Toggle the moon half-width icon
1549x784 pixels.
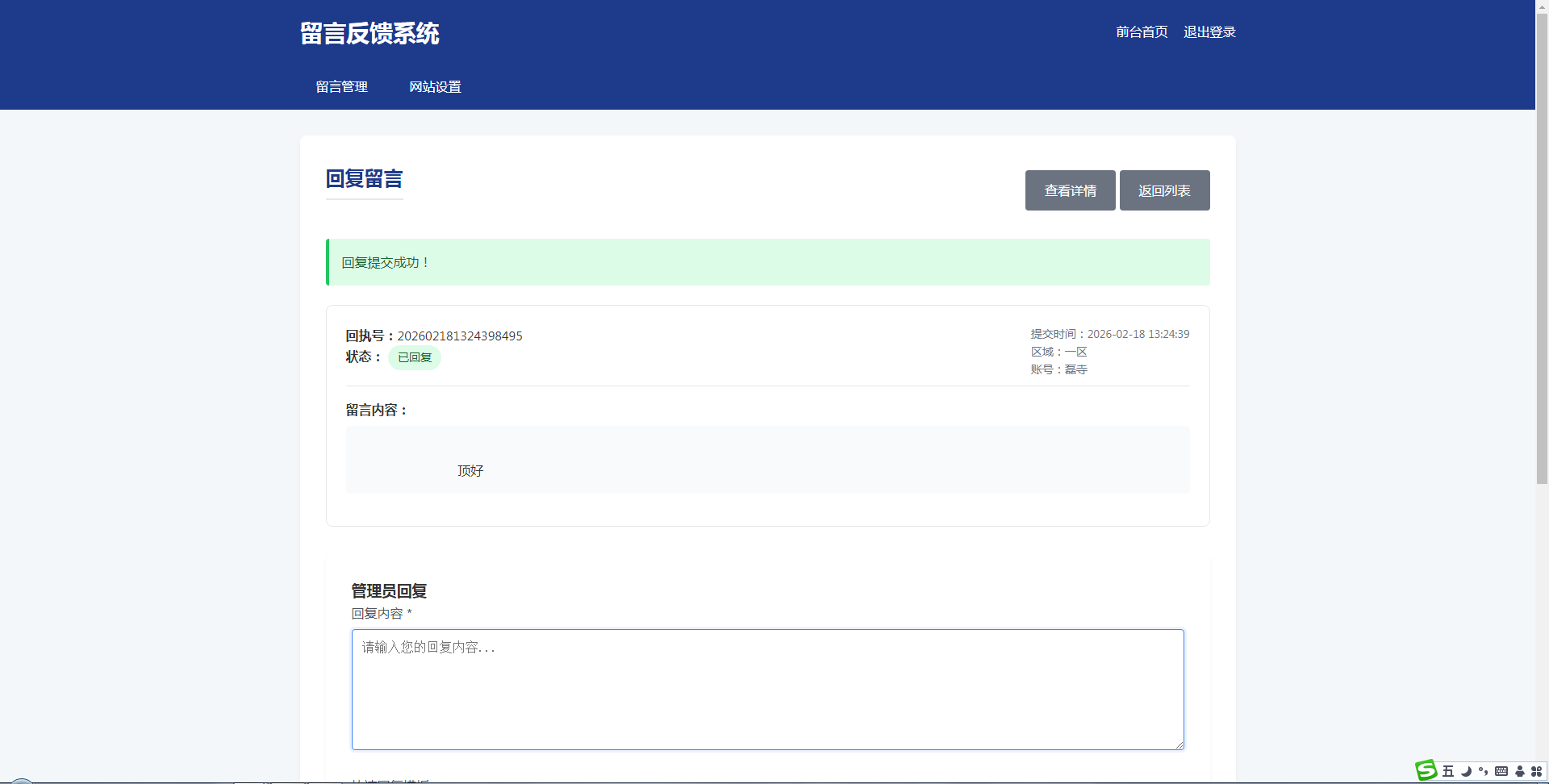[x=1466, y=771]
